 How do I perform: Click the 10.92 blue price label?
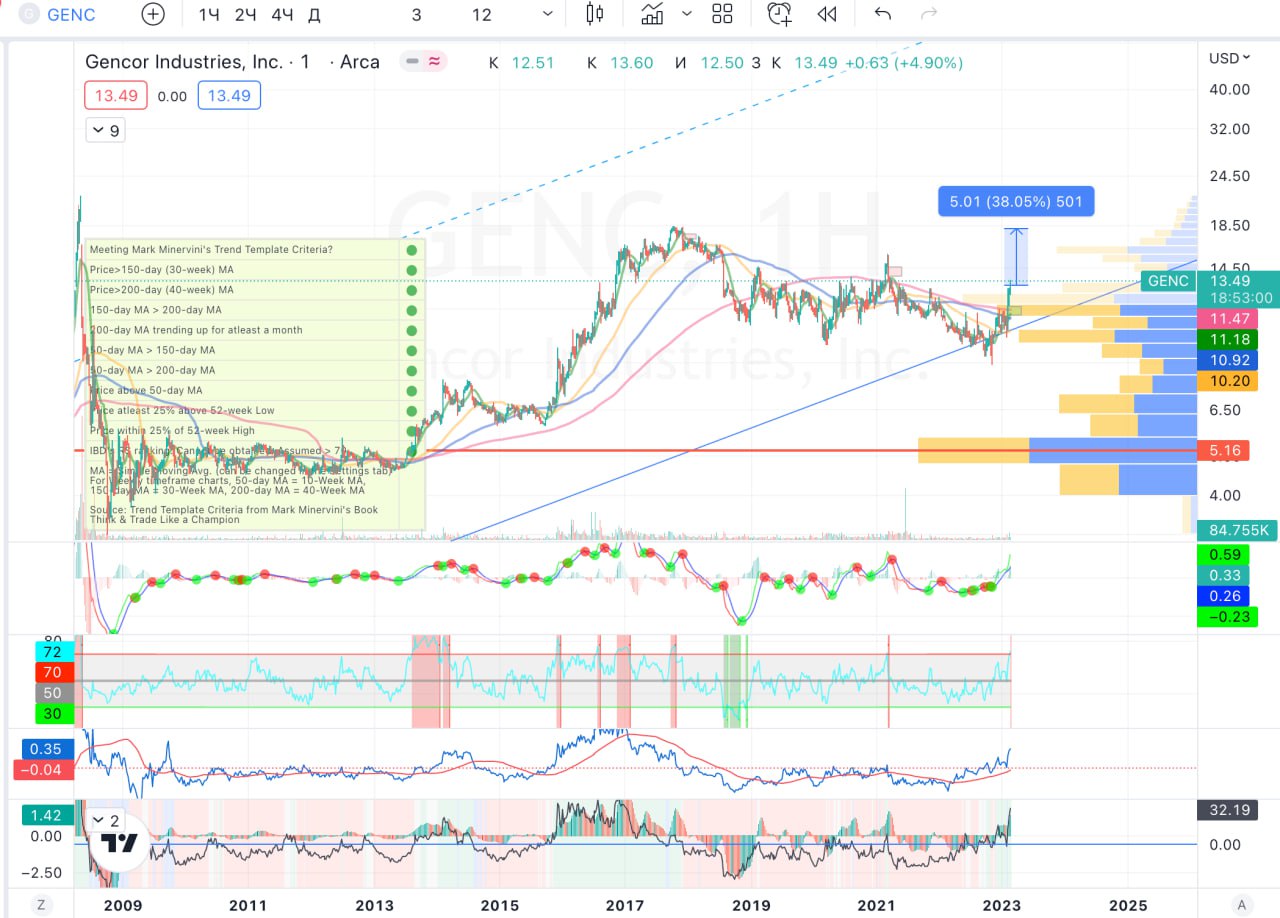pos(1226,360)
